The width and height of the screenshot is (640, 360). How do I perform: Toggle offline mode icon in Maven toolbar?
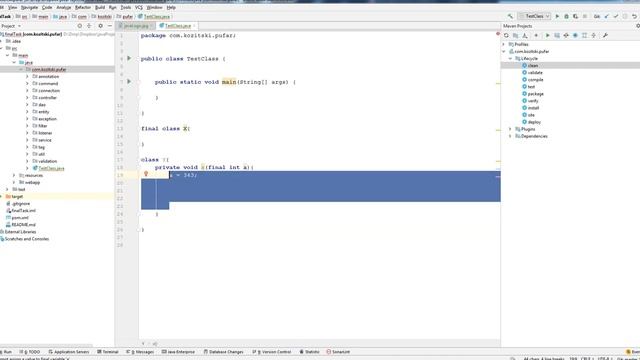[566, 36]
